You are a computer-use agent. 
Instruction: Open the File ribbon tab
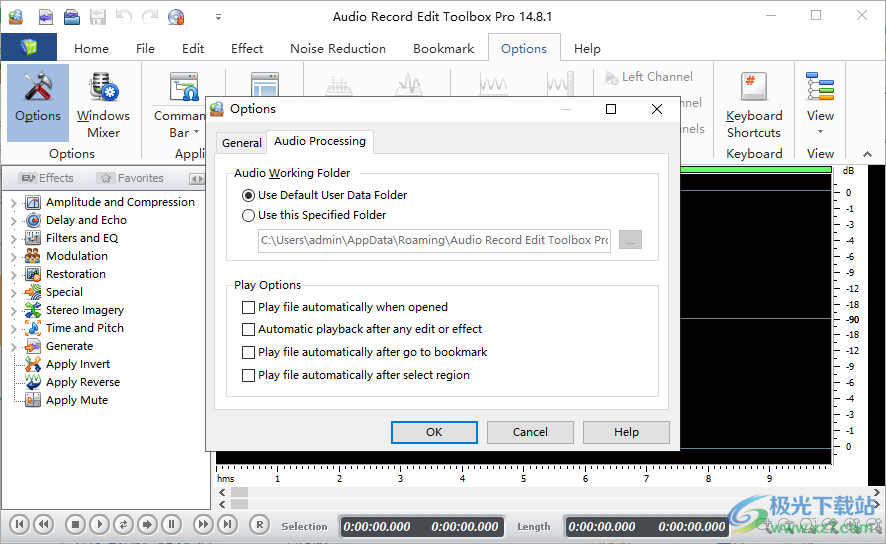[145, 49]
